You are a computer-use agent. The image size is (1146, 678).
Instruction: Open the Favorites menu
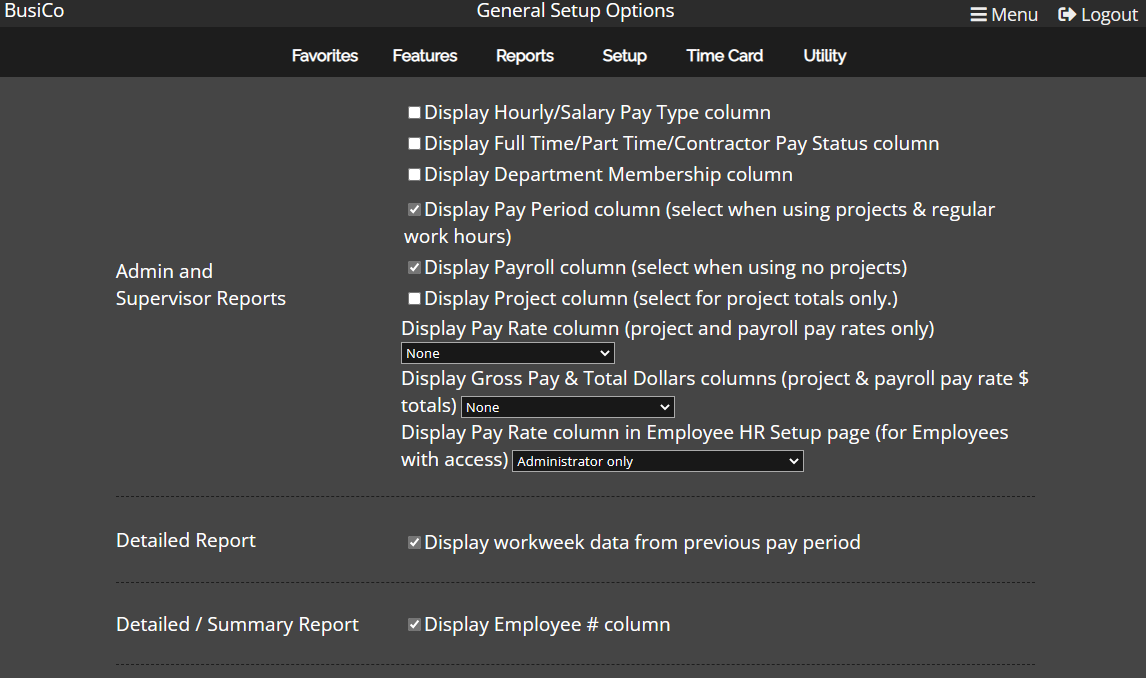pos(325,56)
